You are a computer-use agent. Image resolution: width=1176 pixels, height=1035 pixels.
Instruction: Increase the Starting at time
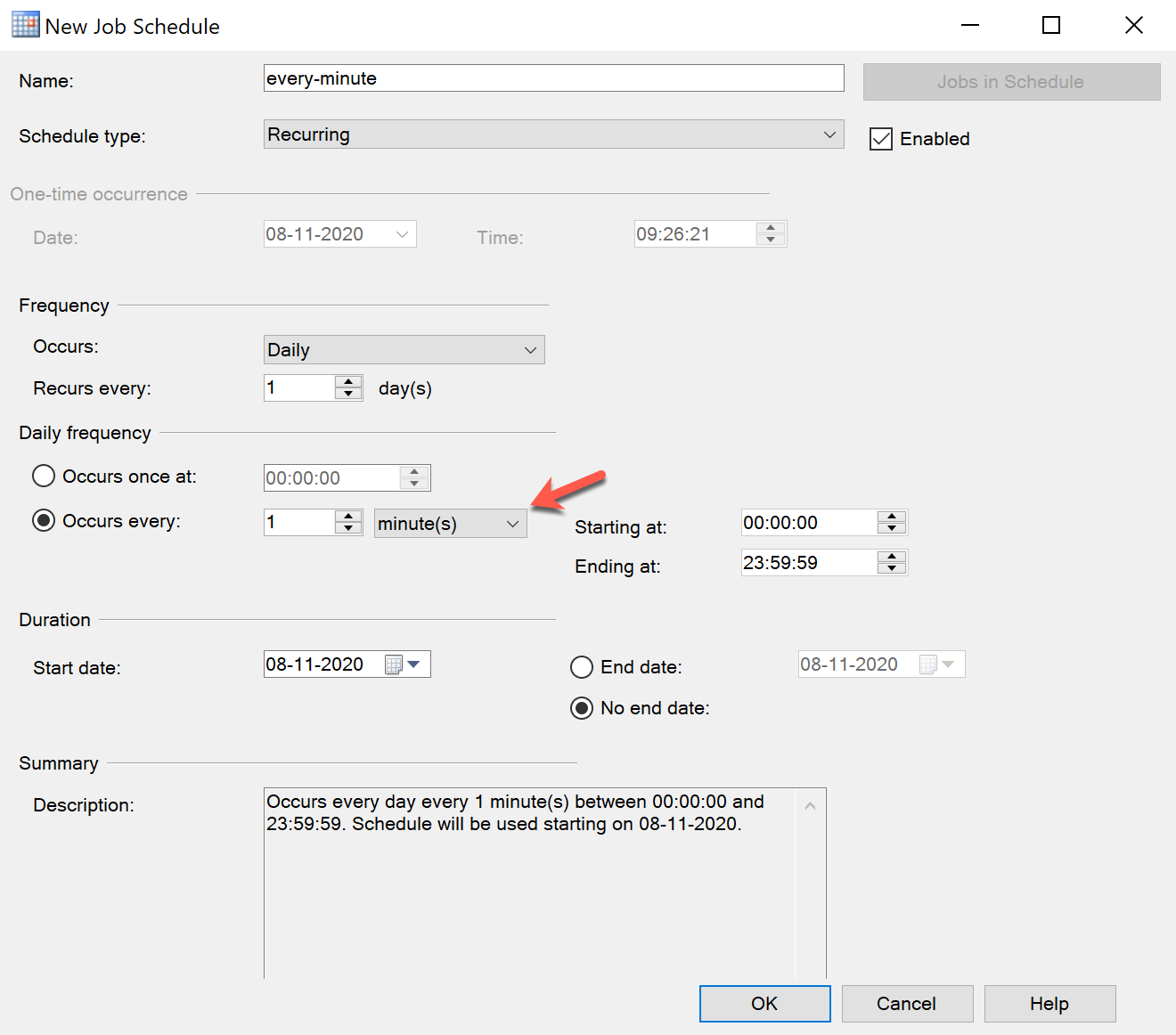tap(891, 517)
